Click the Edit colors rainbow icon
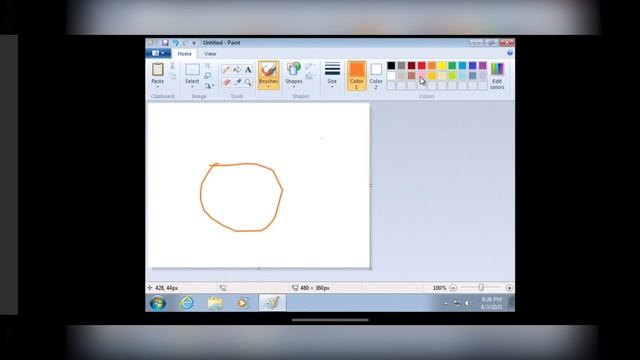The height and width of the screenshot is (360, 640). [x=497, y=69]
